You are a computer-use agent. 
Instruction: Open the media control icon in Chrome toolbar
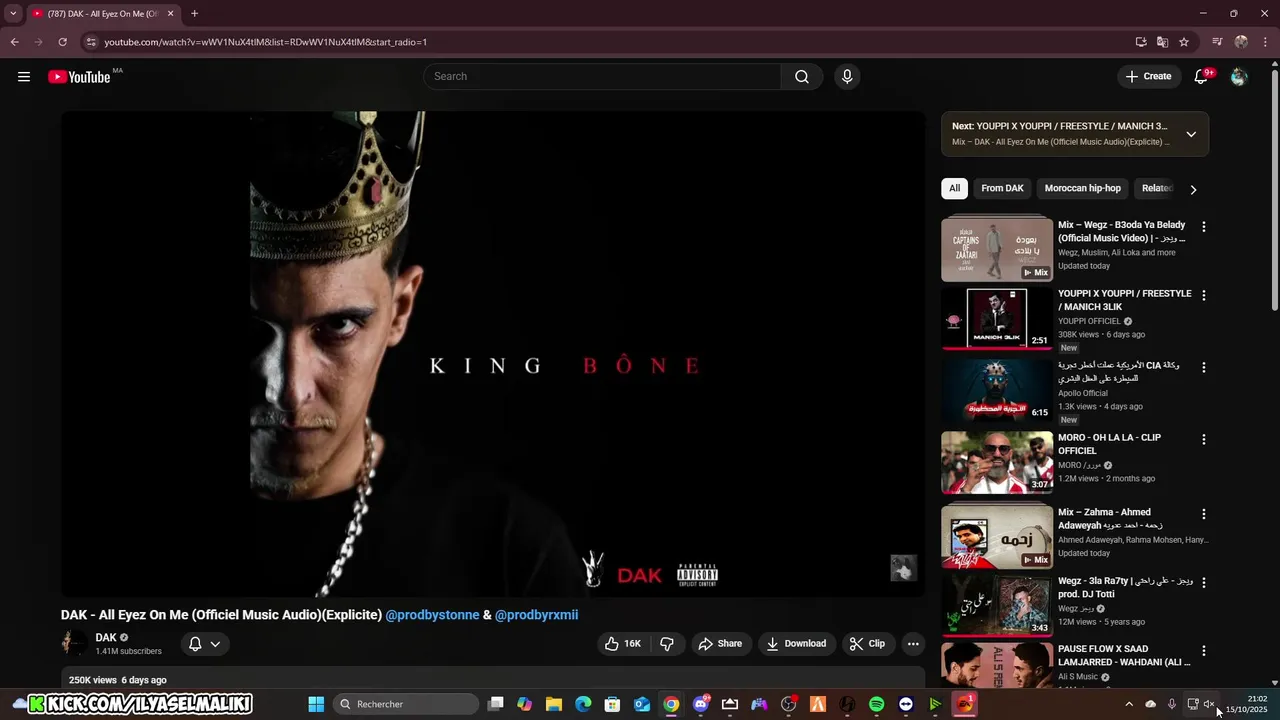[x=1217, y=42]
